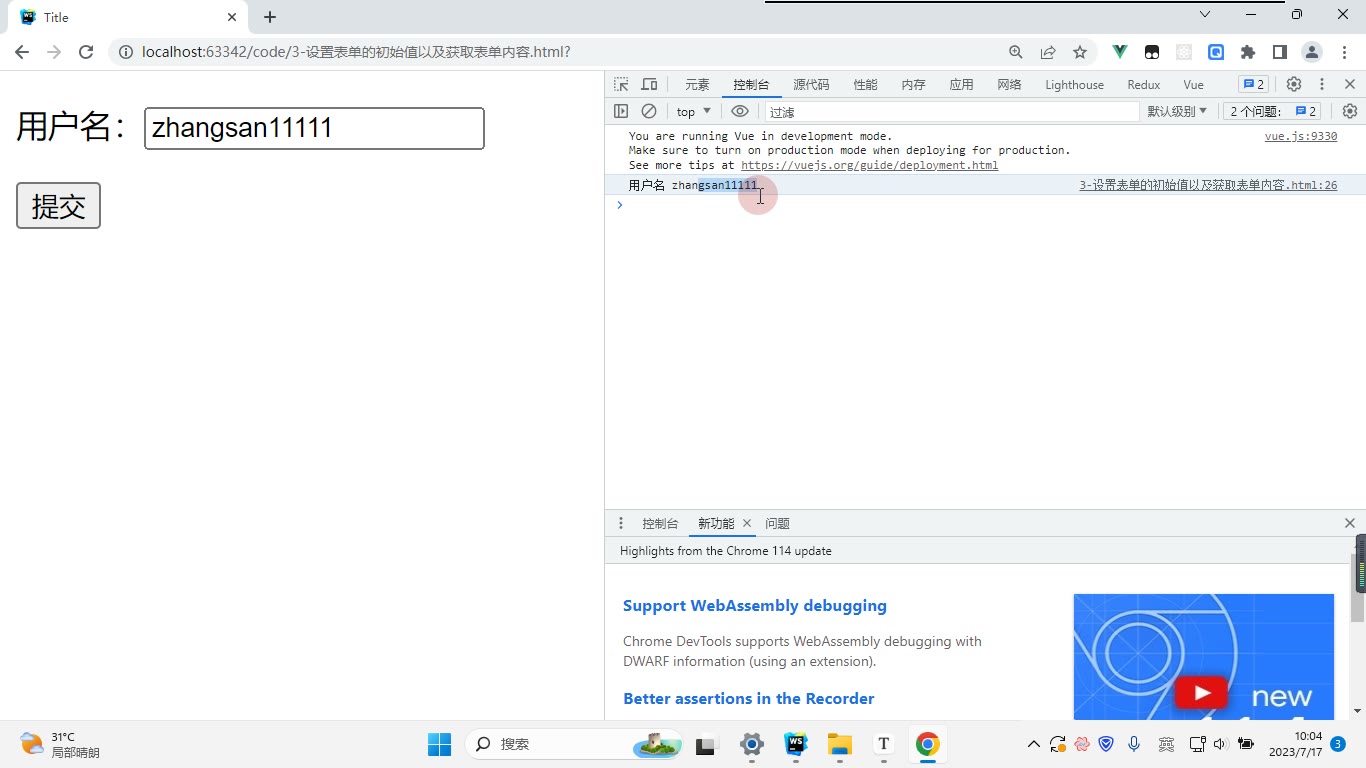
Task: Open the Chrome extensions puzzle icon
Action: click(x=1248, y=52)
